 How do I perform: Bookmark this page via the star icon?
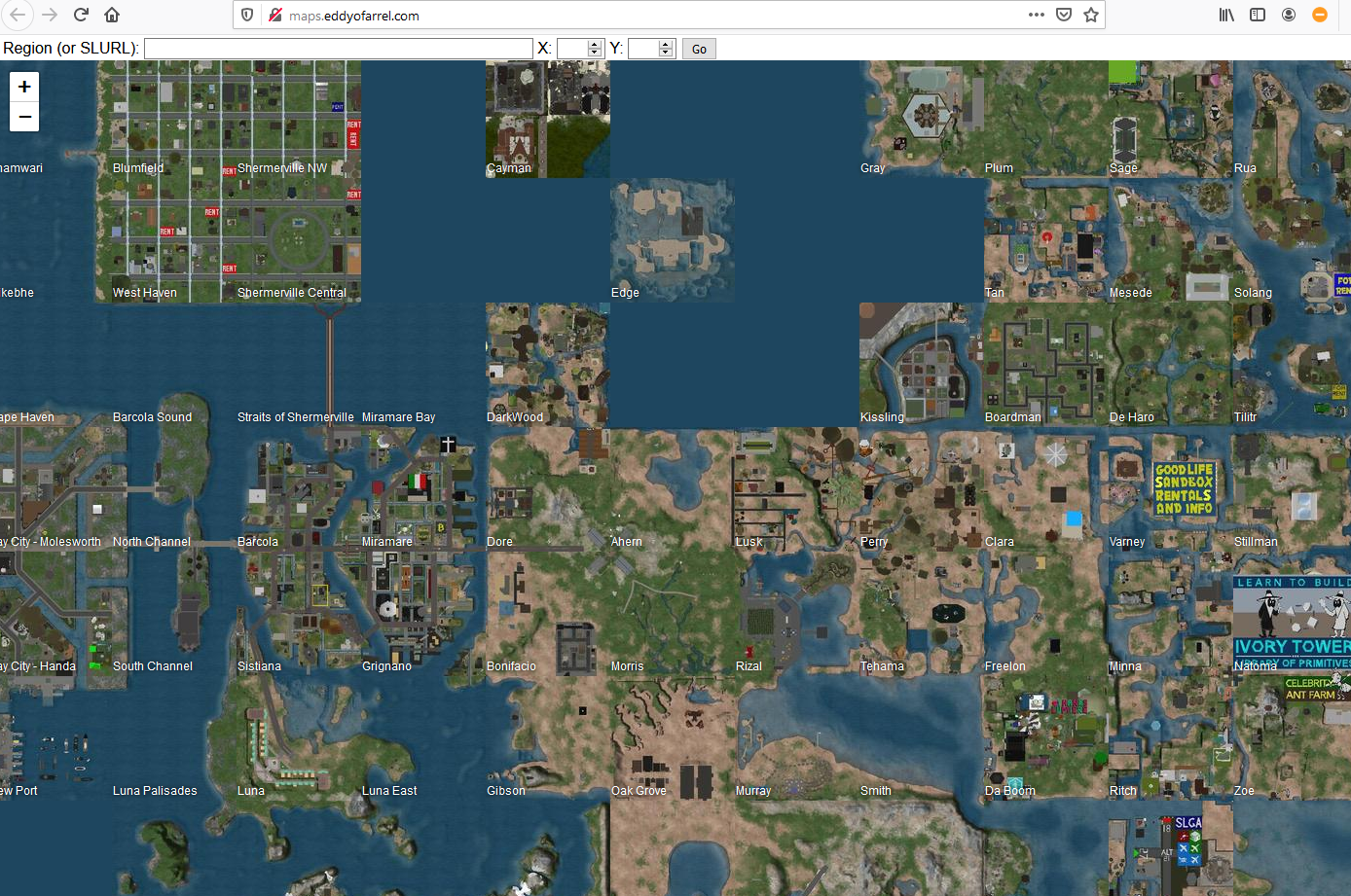[1091, 15]
